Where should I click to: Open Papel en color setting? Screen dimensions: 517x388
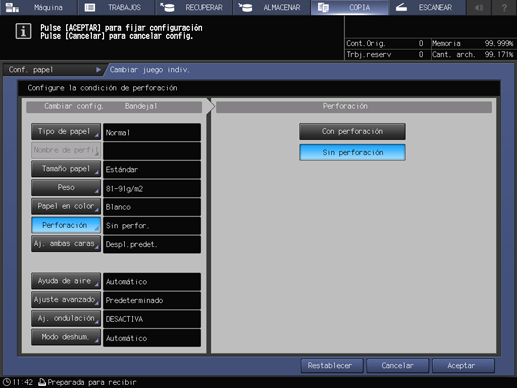tap(66, 206)
